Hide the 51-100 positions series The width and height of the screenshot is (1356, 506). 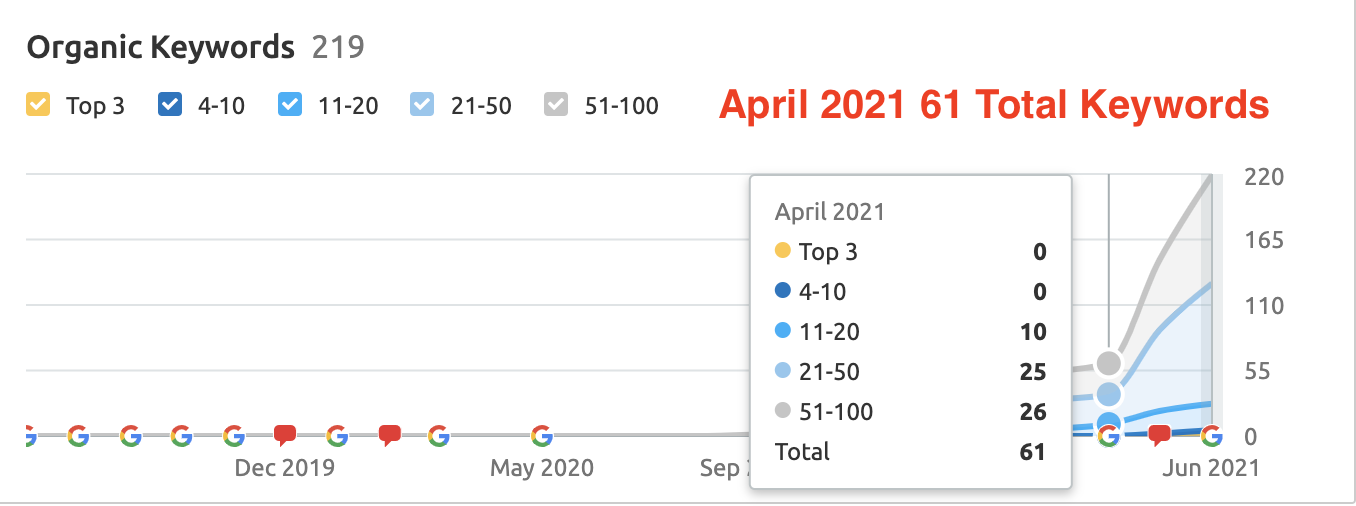(554, 104)
